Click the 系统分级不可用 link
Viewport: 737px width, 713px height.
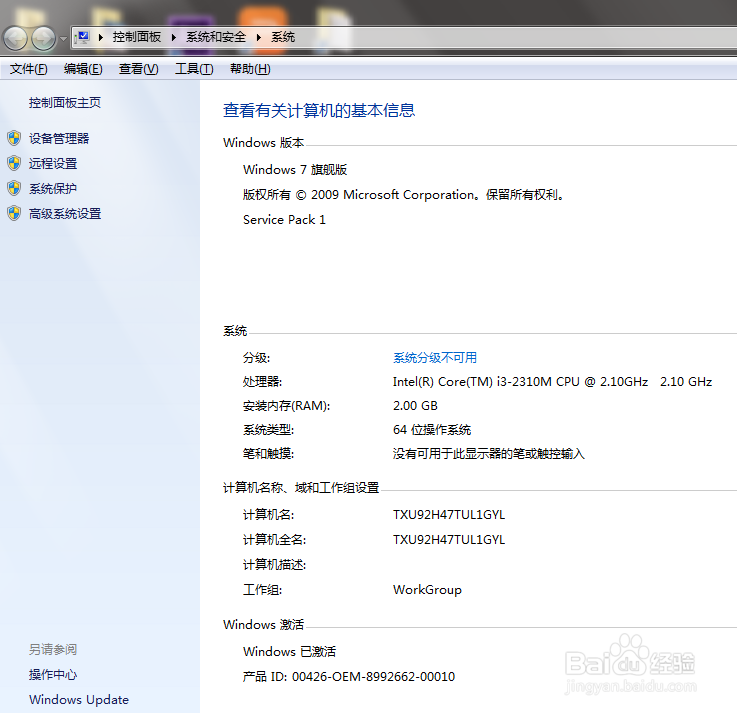[435, 358]
